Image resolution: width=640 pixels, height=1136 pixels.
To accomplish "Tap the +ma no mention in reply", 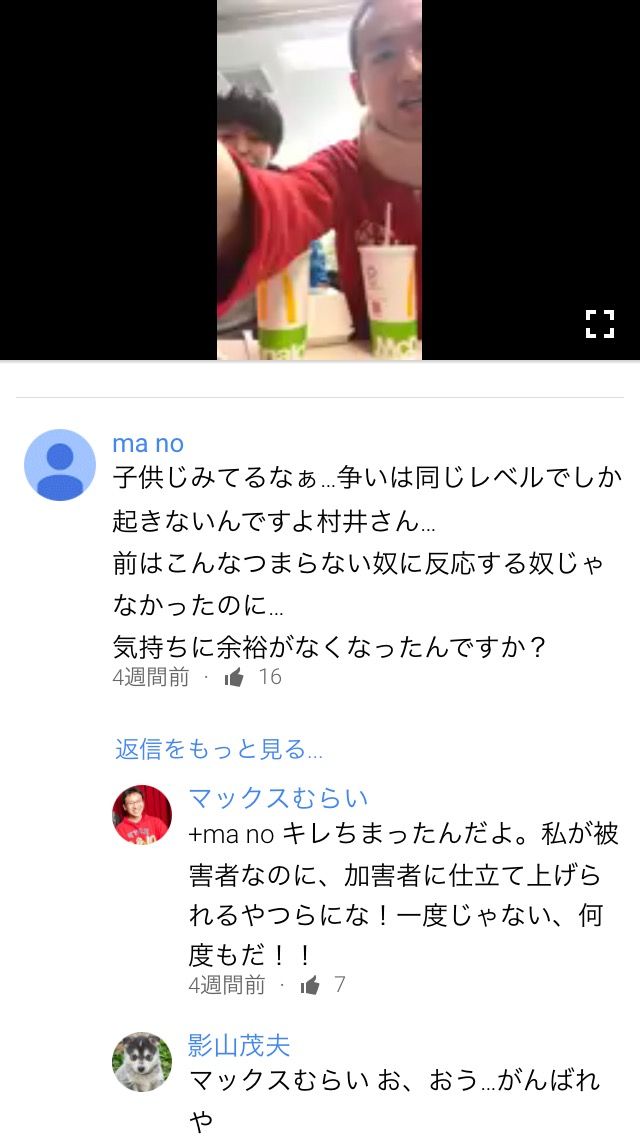I will [x=231, y=835].
